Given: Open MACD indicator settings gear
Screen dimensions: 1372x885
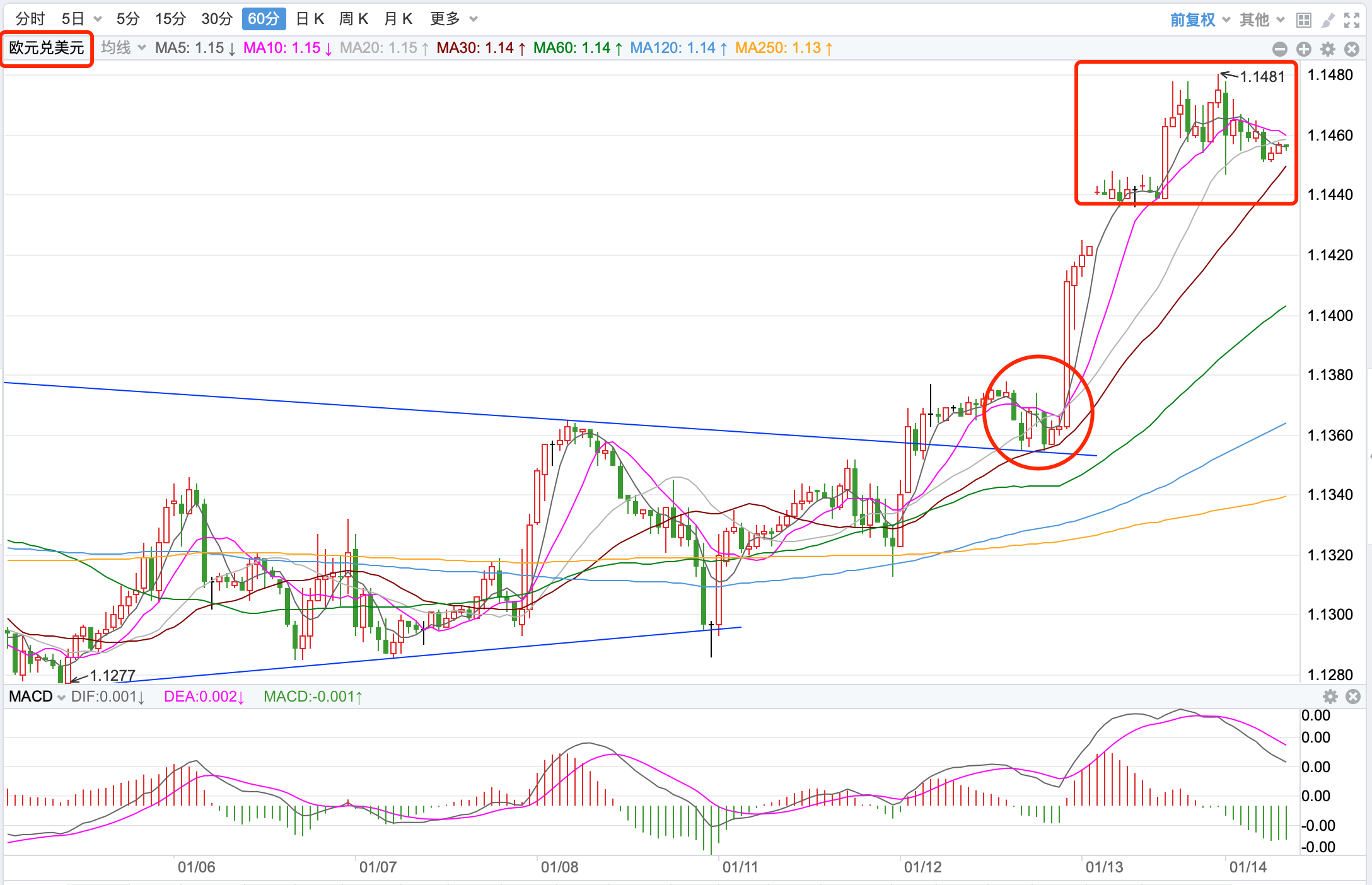Looking at the screenshot, I should (1330, 697).
